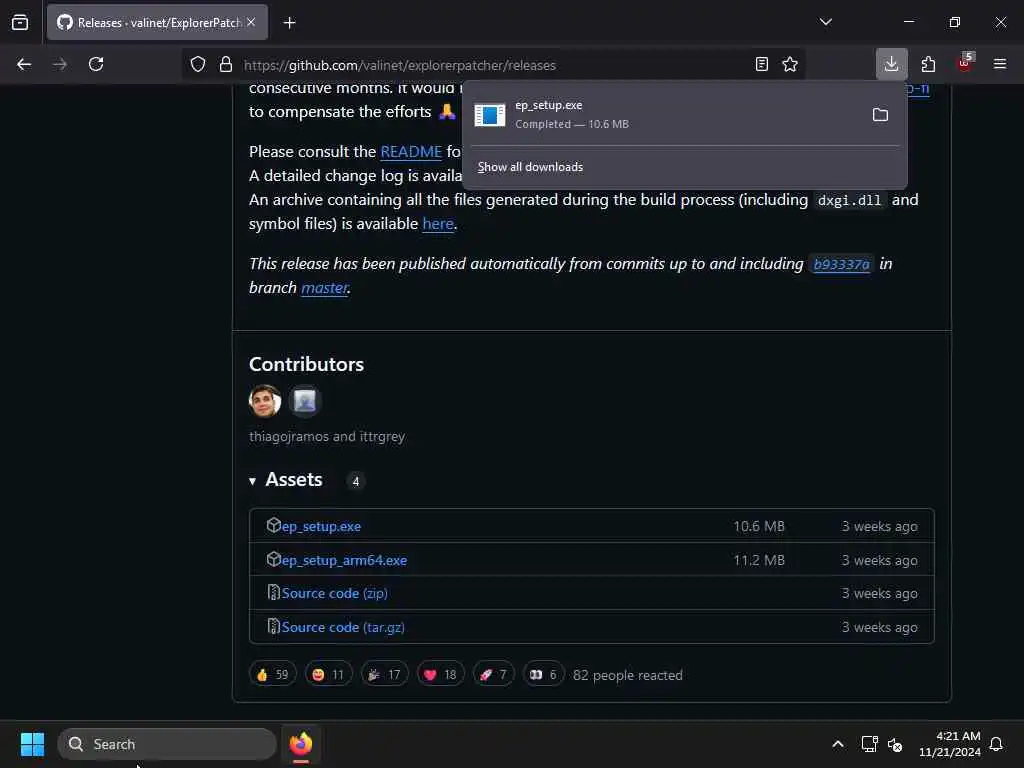The image size is (1024, 768).
Task: Toggle thumbs up reaction with 59
Action: (273, 675)
